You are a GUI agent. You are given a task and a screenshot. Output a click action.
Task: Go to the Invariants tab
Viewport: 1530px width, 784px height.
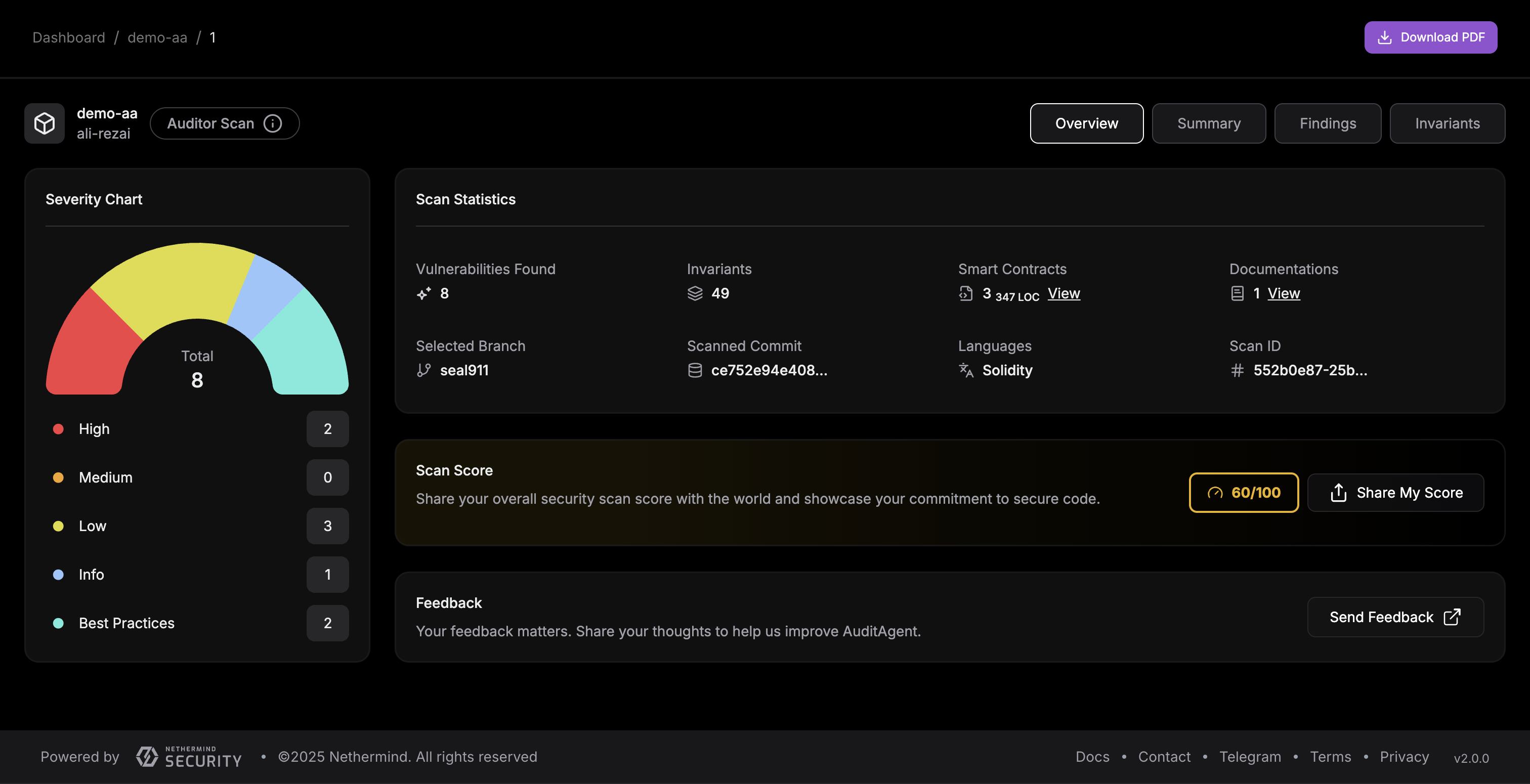1447,123
